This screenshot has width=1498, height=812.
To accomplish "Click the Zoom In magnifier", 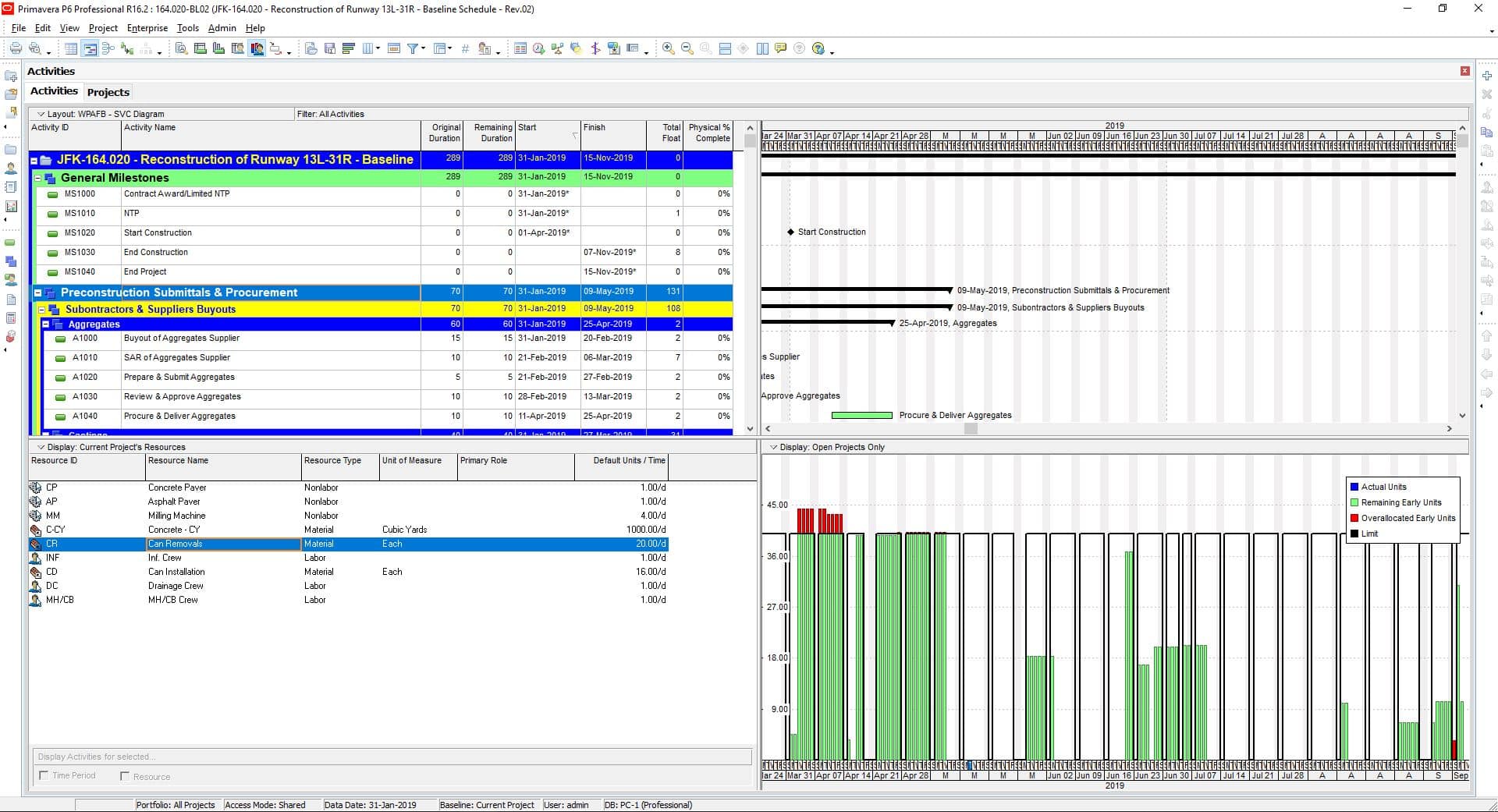I will tap(669, 48).
